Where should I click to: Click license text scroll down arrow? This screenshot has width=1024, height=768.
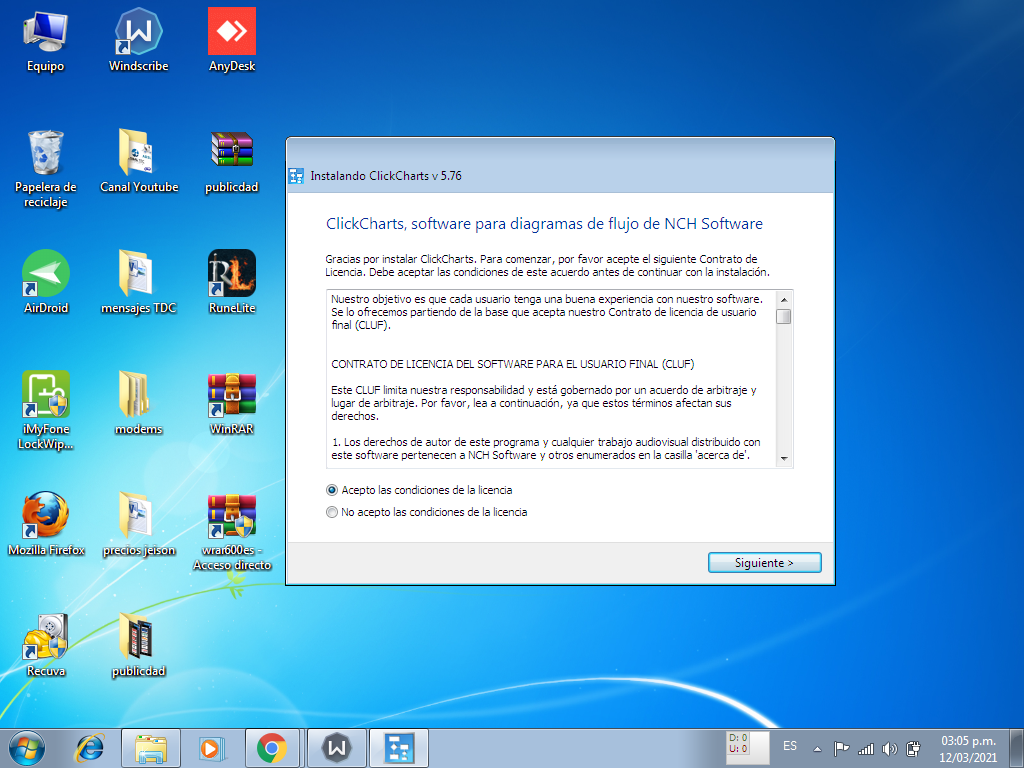click(784, 459)
